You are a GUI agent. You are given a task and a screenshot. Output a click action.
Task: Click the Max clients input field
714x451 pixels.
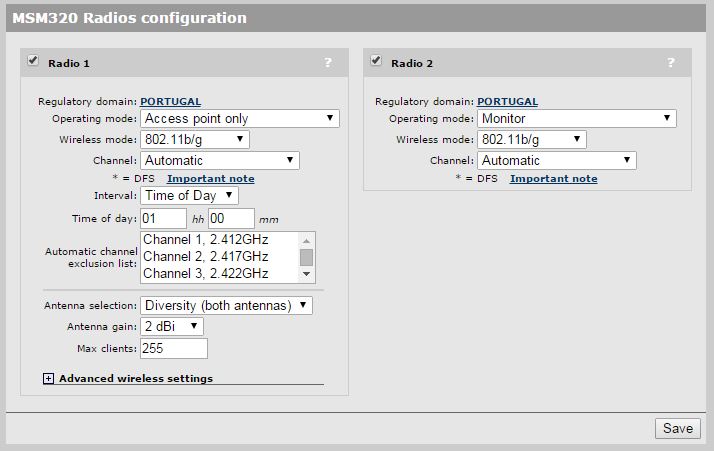[174, 348]
